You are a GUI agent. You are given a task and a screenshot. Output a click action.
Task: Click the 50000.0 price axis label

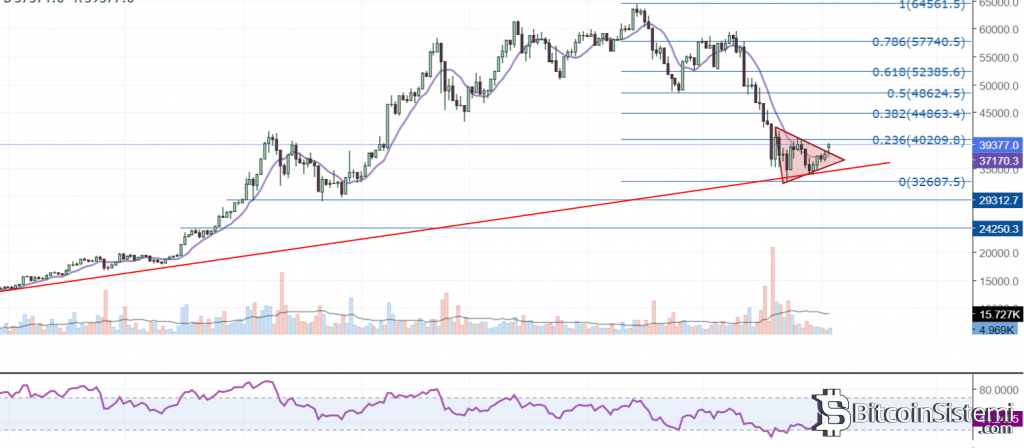point(996,85)
